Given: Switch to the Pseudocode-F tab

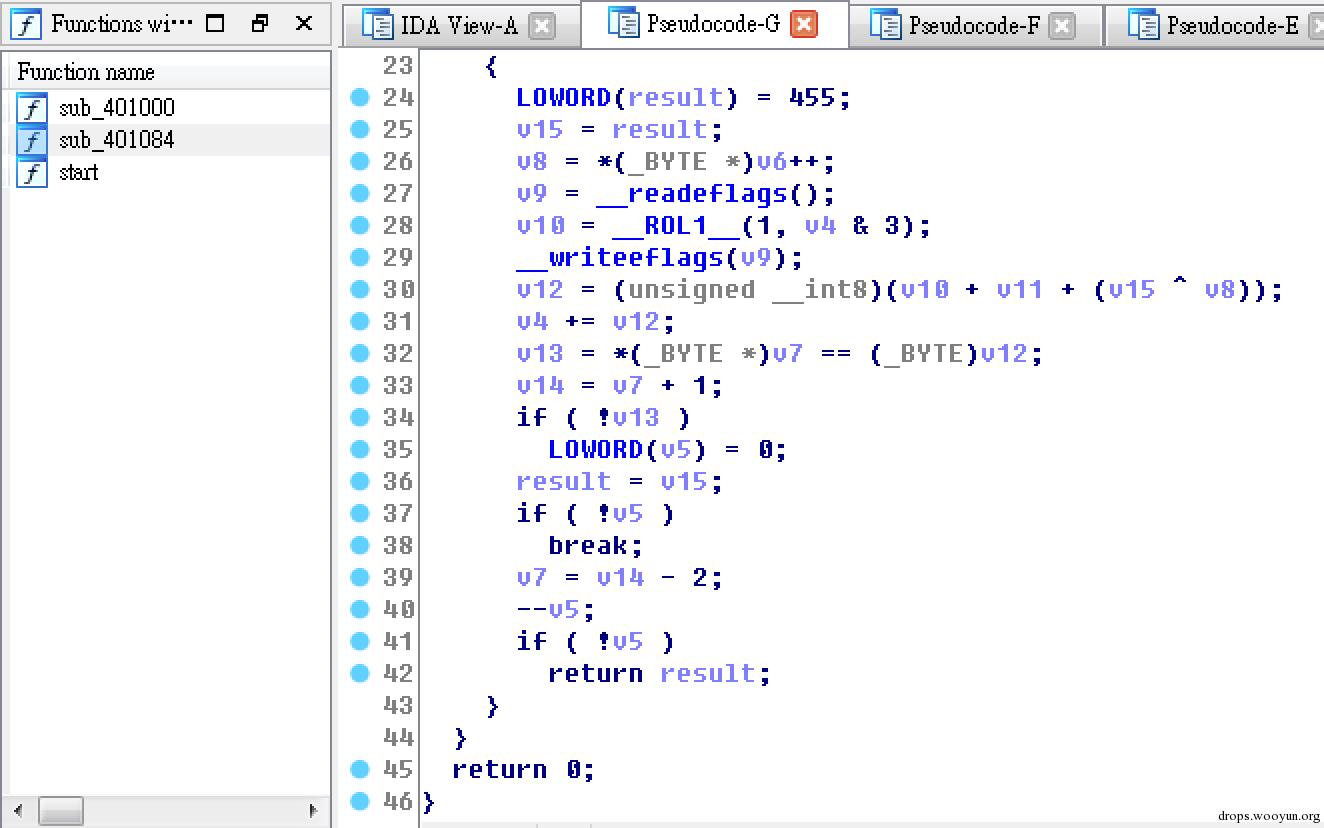Looking at the screenshot, I should (x=974, y=26).
